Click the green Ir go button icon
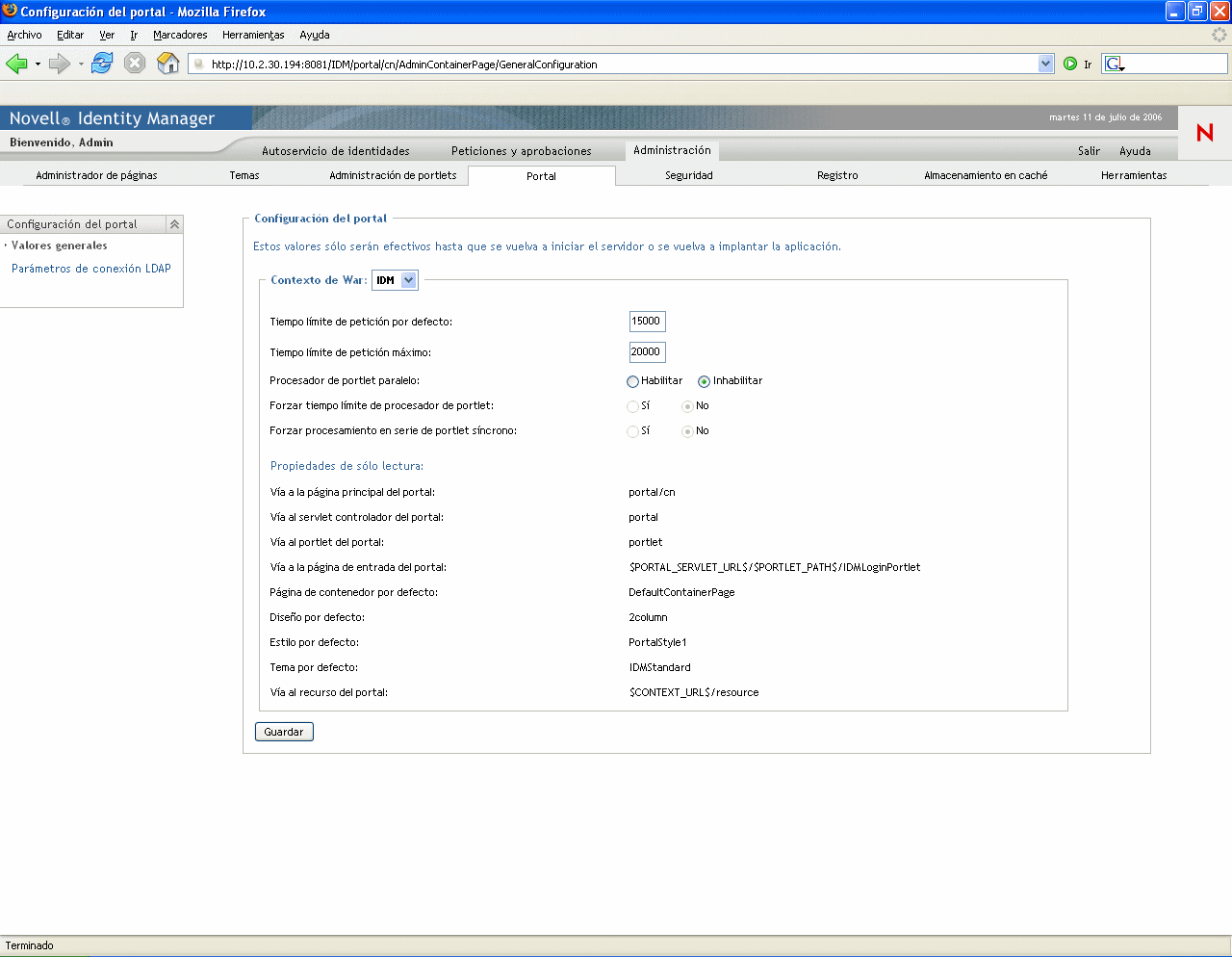1232x957 pixels. pyautogui.click(x=1070, y=64)
